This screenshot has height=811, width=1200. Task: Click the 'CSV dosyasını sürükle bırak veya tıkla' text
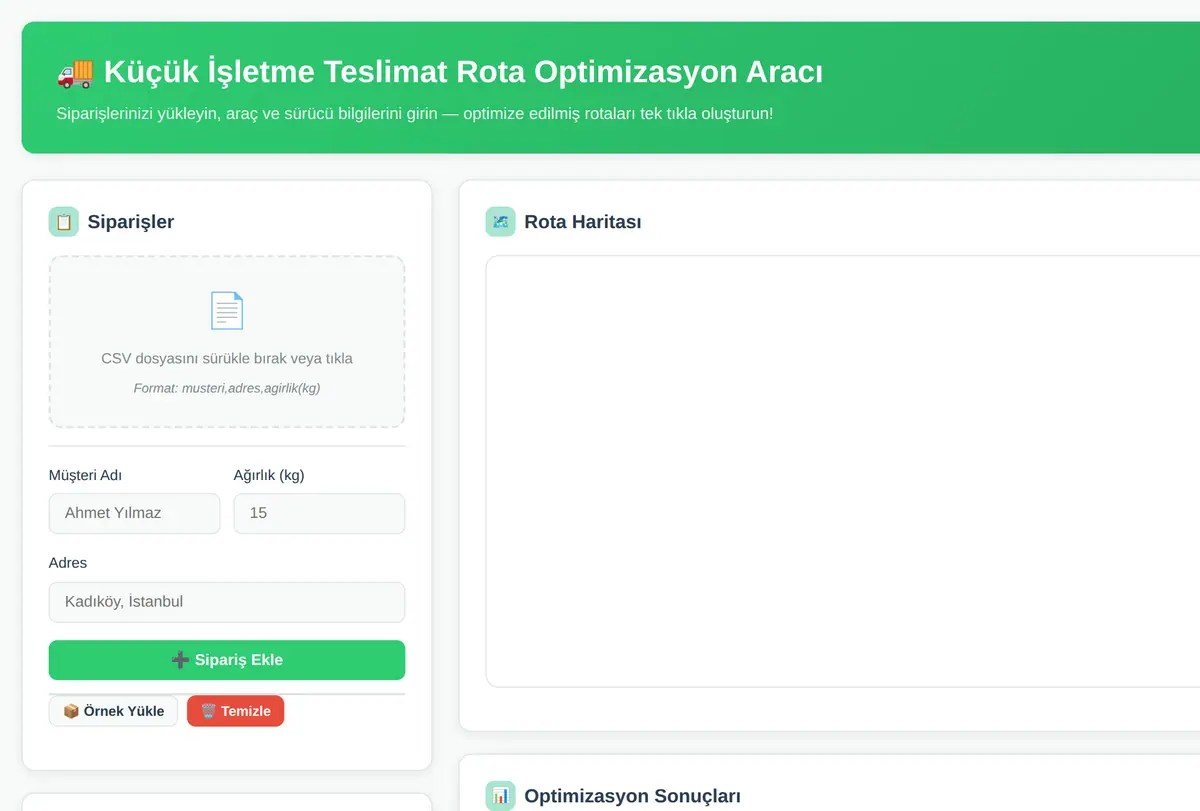tap(227, 358)
